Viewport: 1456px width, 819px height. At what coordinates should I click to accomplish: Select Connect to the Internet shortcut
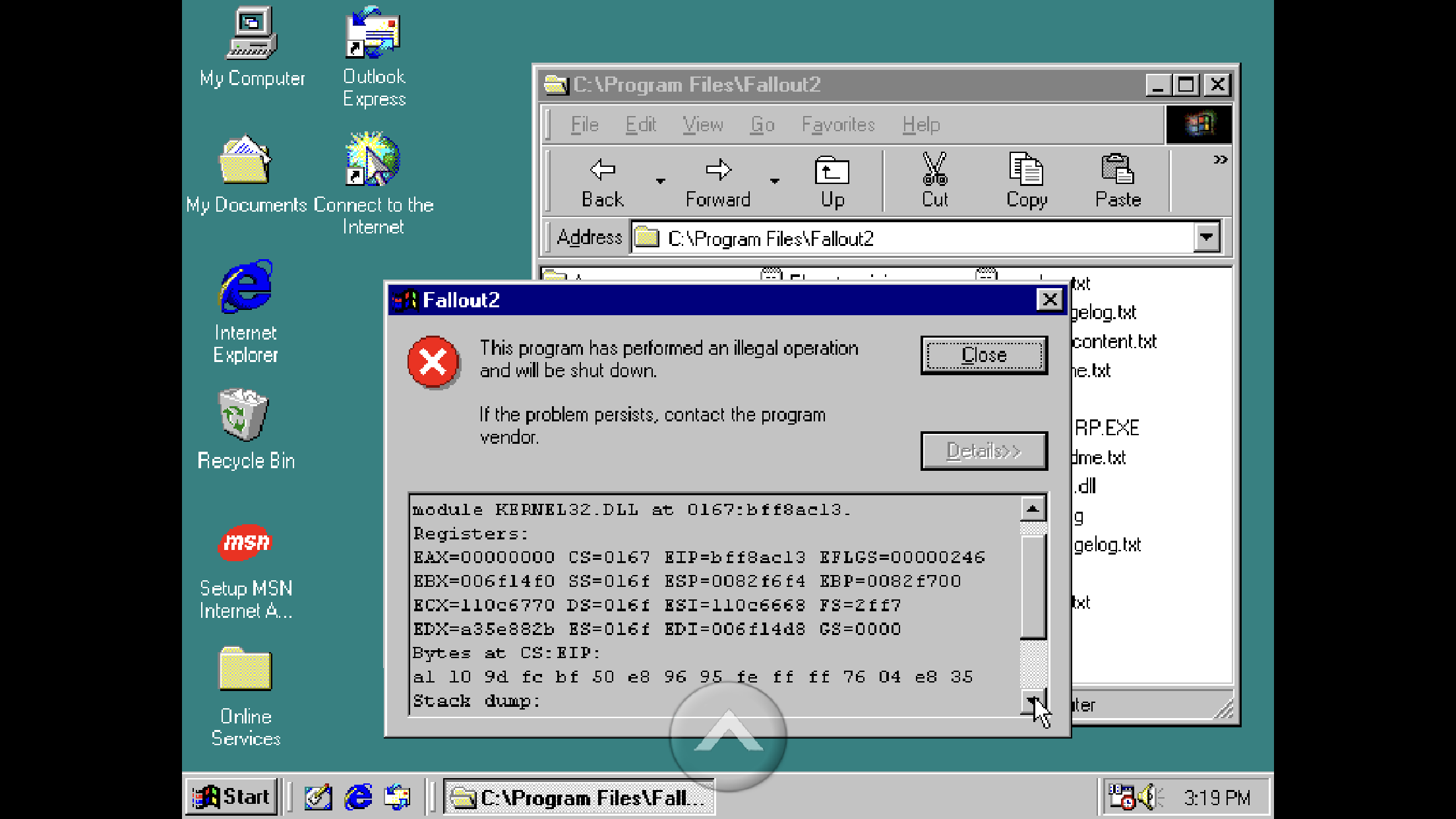pyautogui.click(x=373, y=184)
